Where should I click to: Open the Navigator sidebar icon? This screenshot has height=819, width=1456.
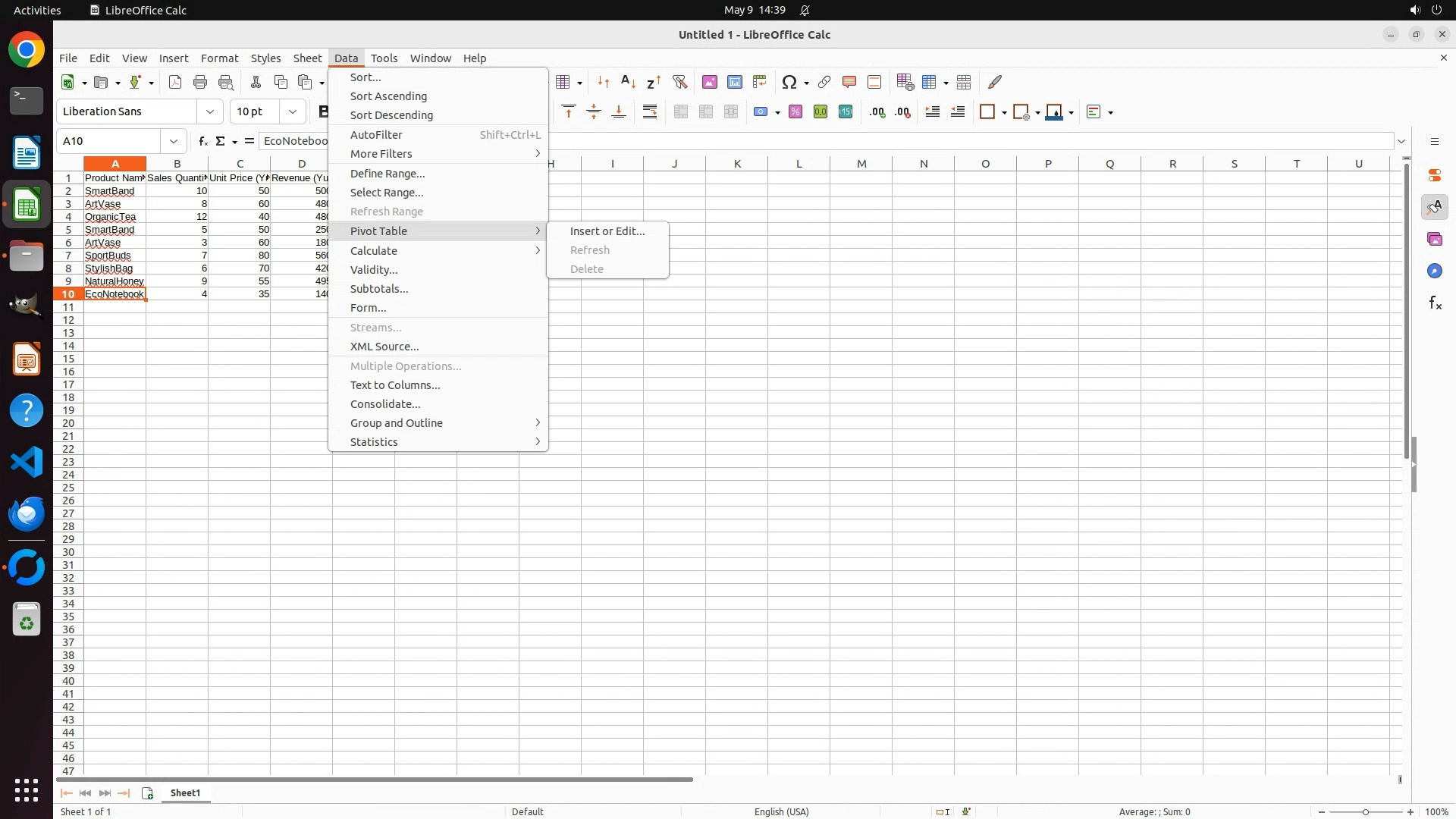[x=1435, y=271]
